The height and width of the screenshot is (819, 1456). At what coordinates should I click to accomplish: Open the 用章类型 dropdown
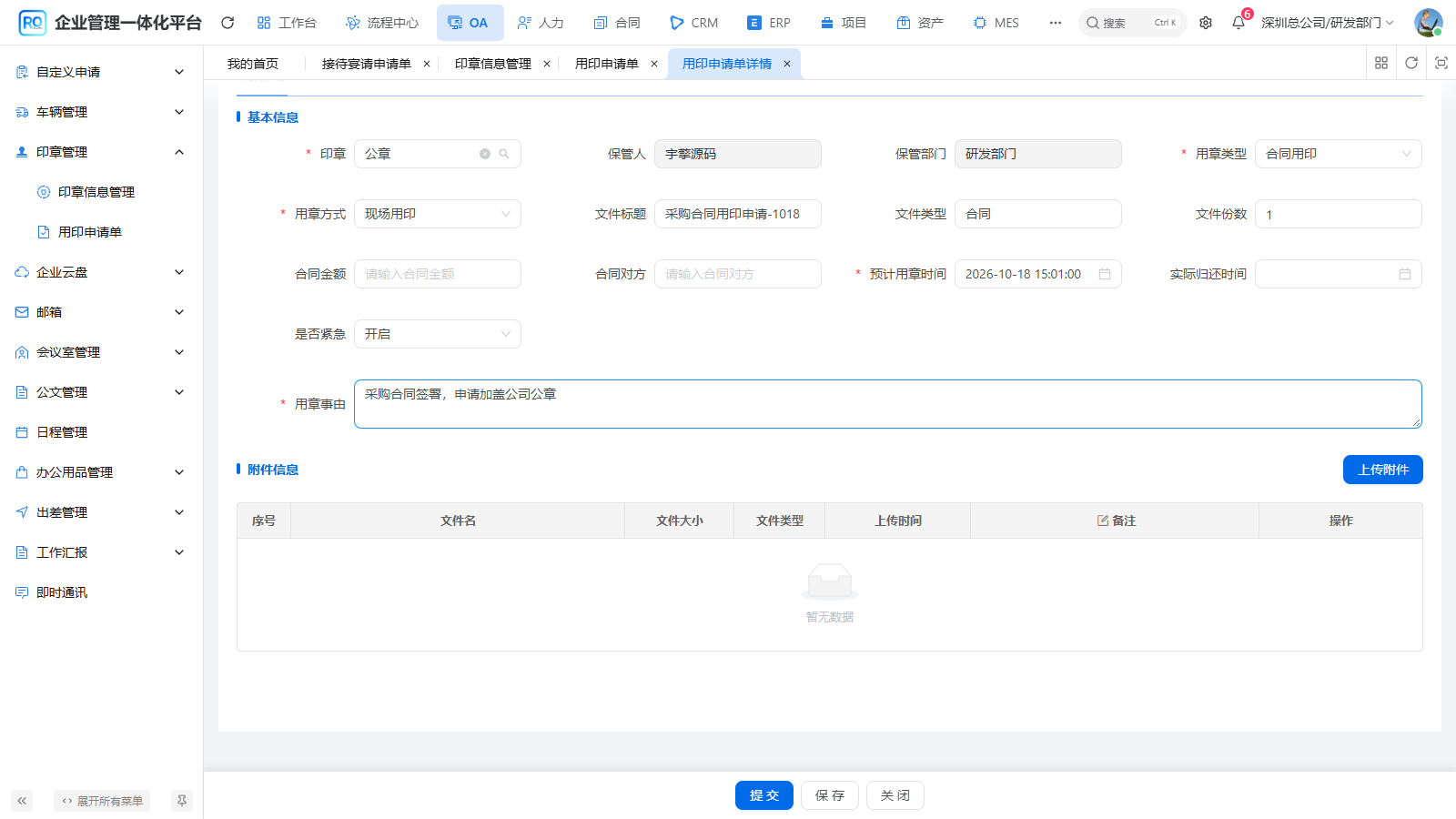click(1339, 154)
